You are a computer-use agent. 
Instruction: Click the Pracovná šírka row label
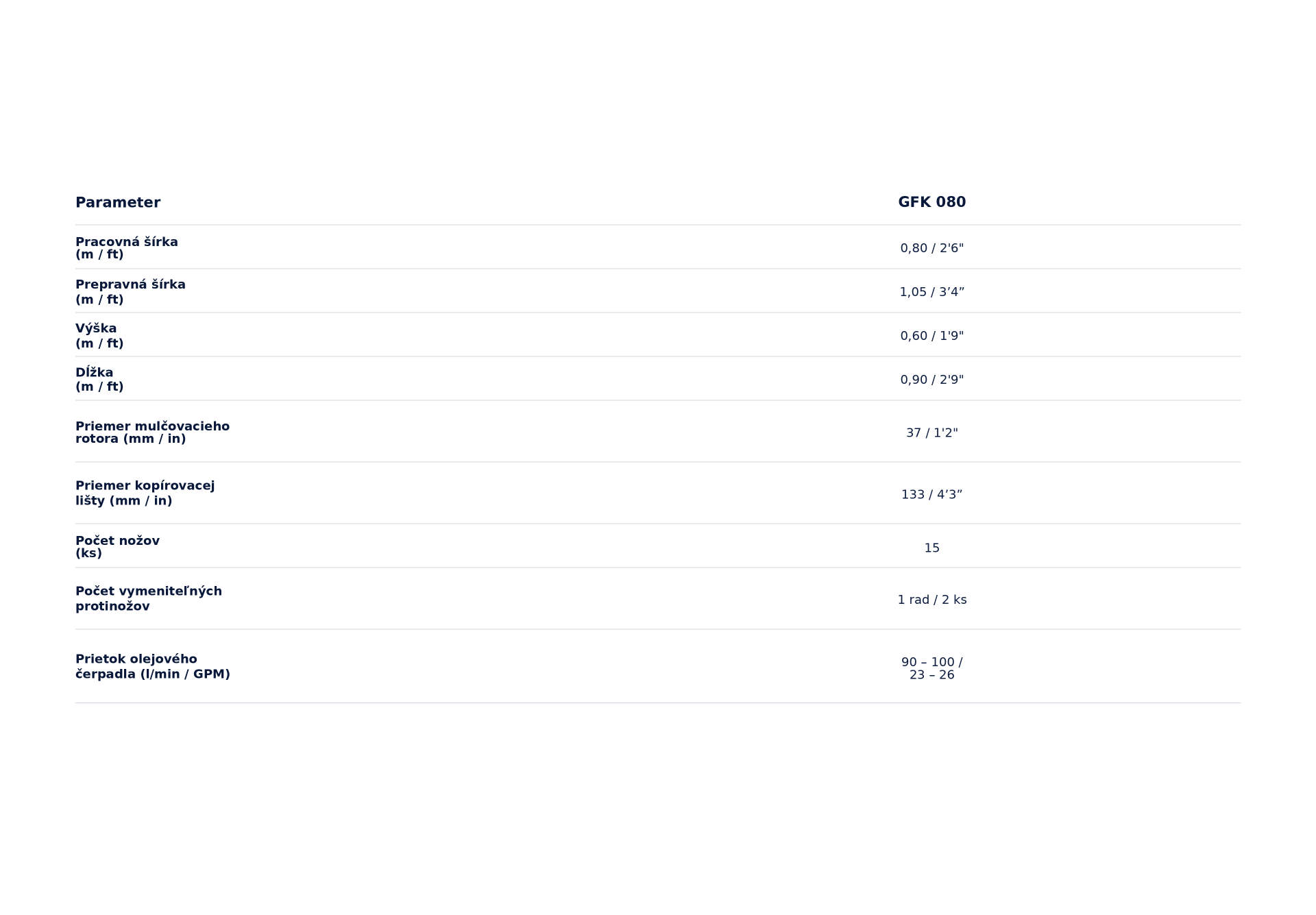pos(127,248)
